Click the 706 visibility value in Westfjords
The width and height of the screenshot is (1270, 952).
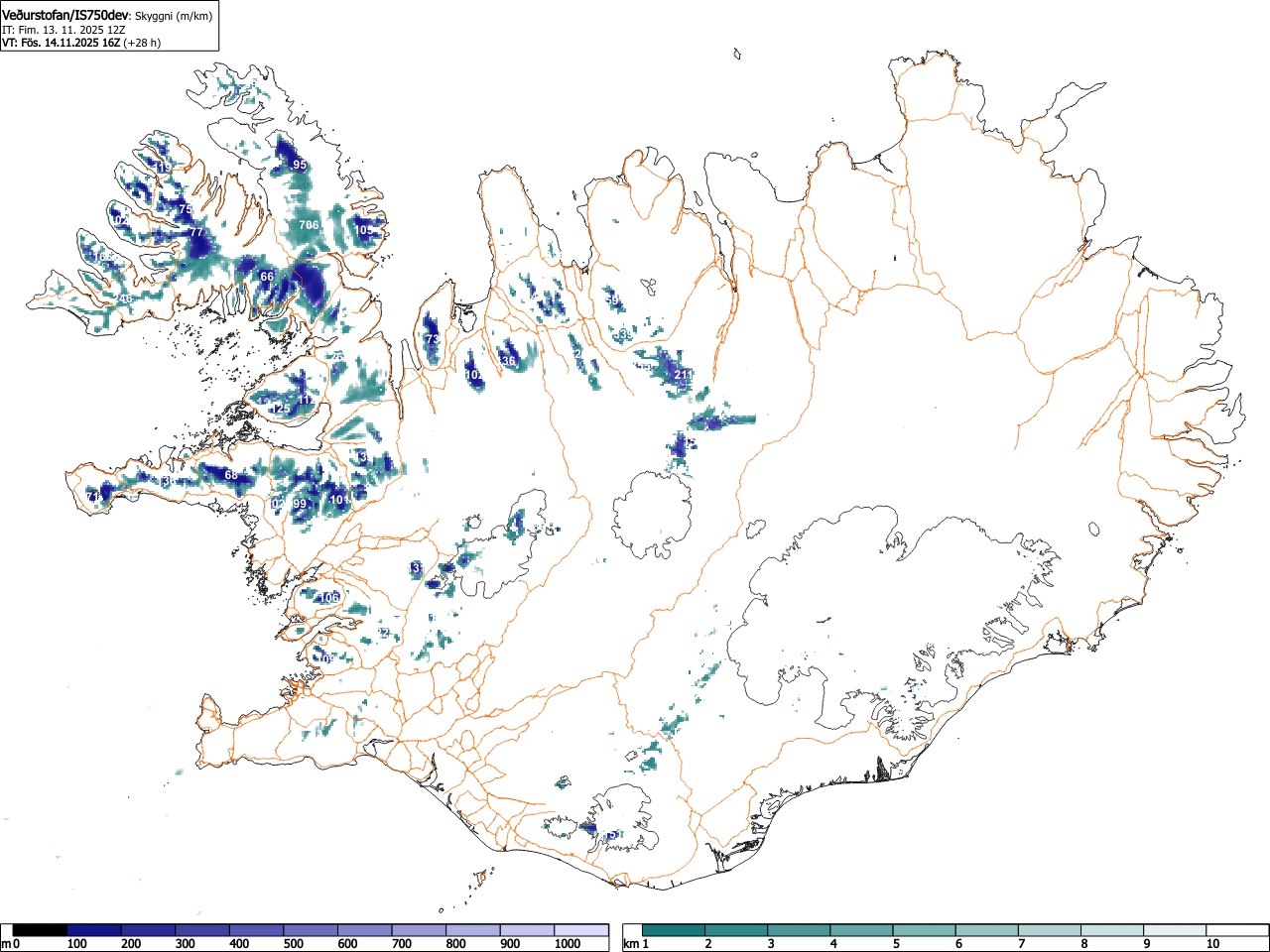310,225
